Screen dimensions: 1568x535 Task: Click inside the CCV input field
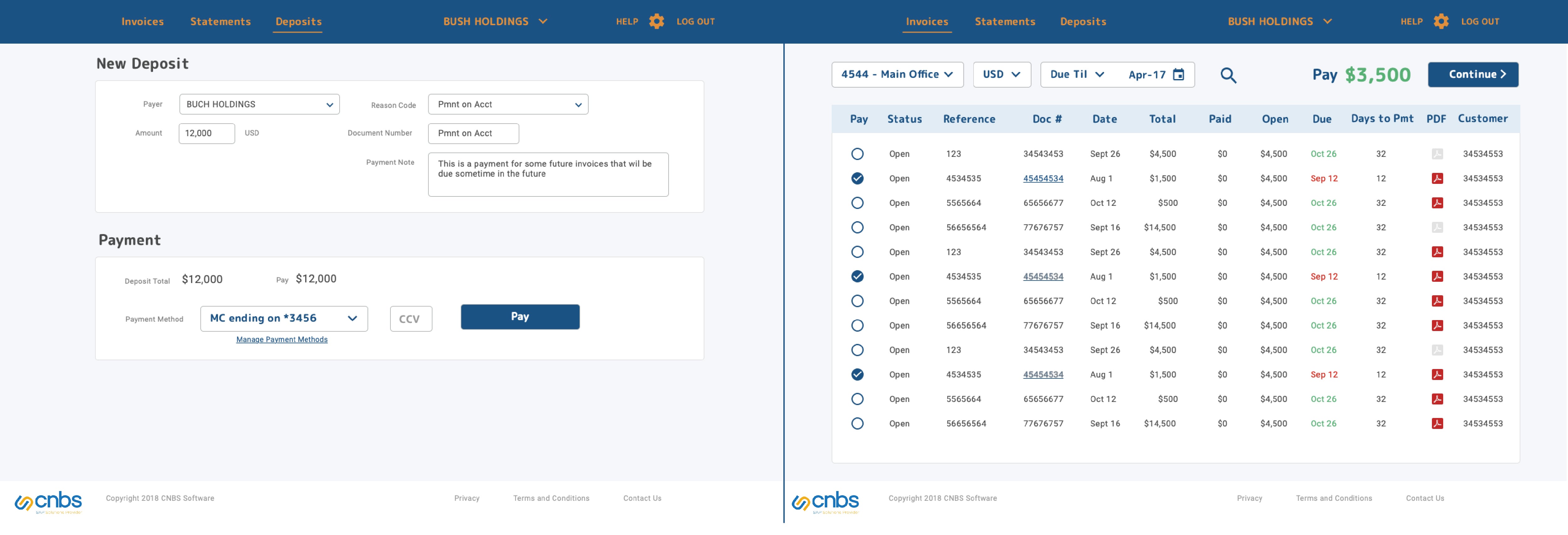pyautogui.click(x=410, y=318)
